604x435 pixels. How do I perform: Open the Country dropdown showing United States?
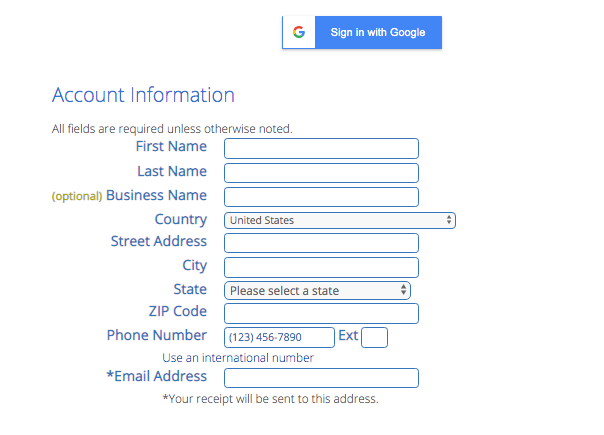click(x=340, y=220)
